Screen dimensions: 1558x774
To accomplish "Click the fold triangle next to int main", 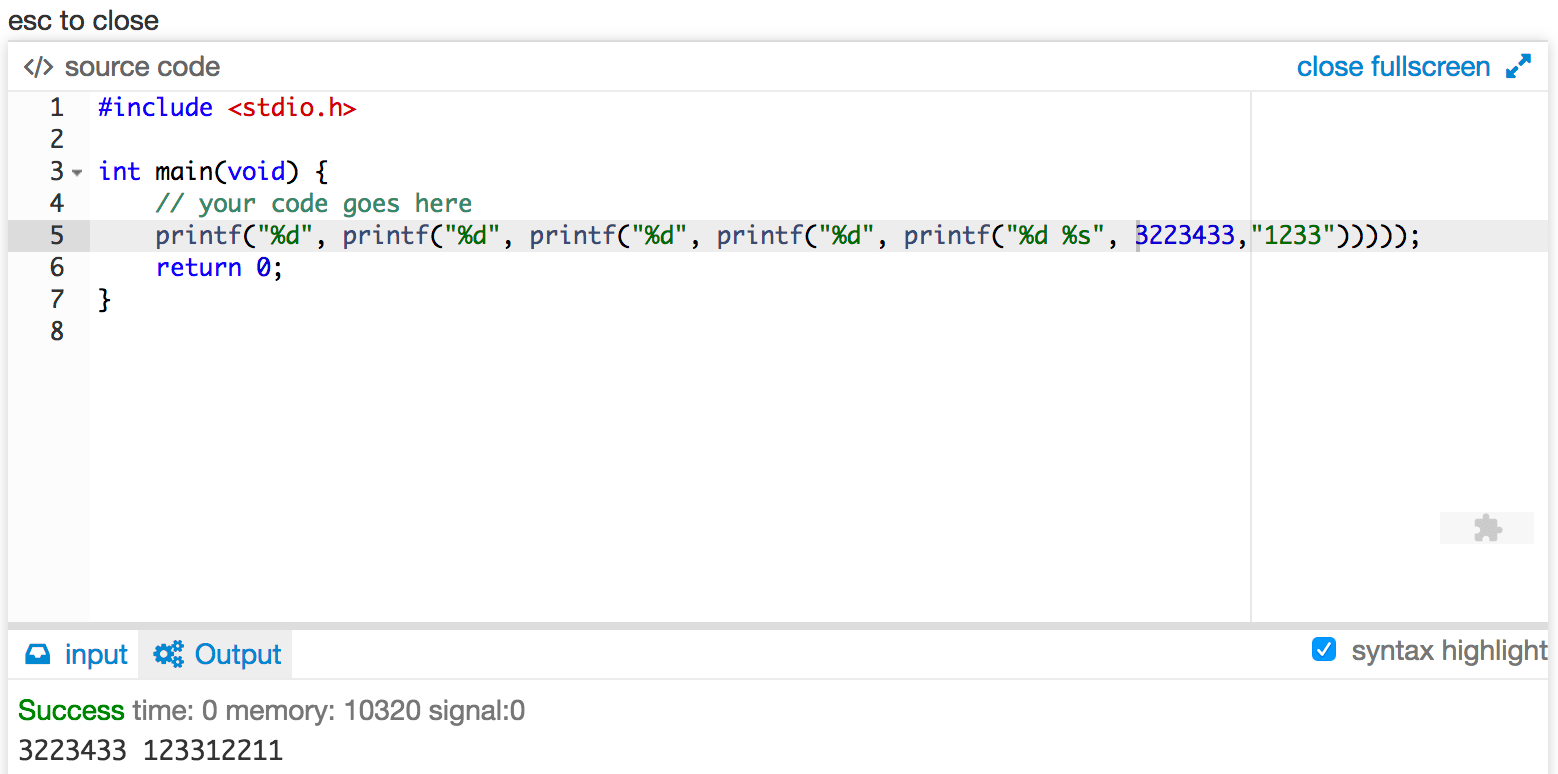I will click(x=78, y=172).
